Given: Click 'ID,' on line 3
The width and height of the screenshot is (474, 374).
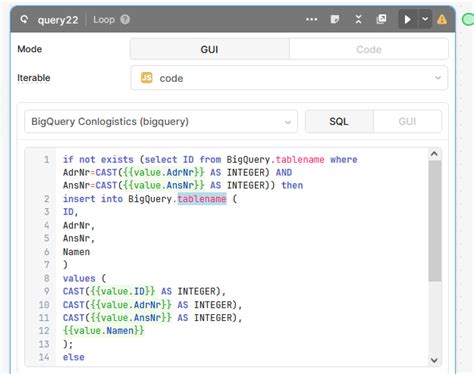Looking at the screenshot, I should [70, 212].
